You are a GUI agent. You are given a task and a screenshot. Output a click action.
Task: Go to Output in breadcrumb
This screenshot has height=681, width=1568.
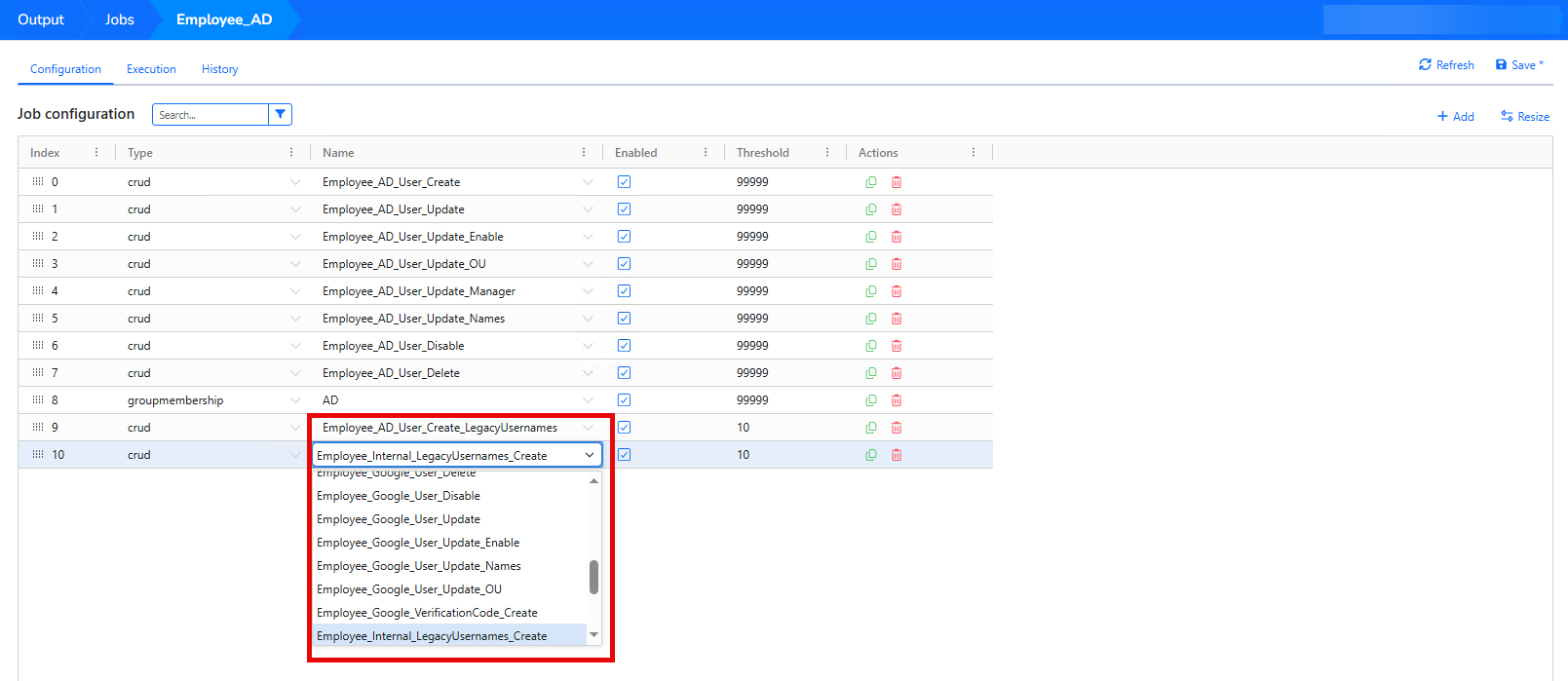pyautogui.click(x=41, y=19)
